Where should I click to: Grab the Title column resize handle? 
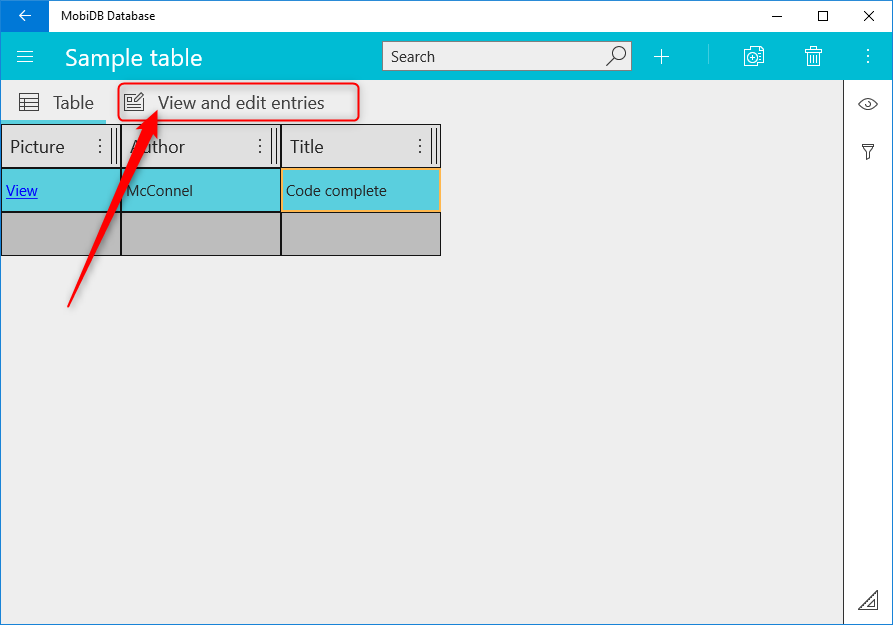coord(435,146)
